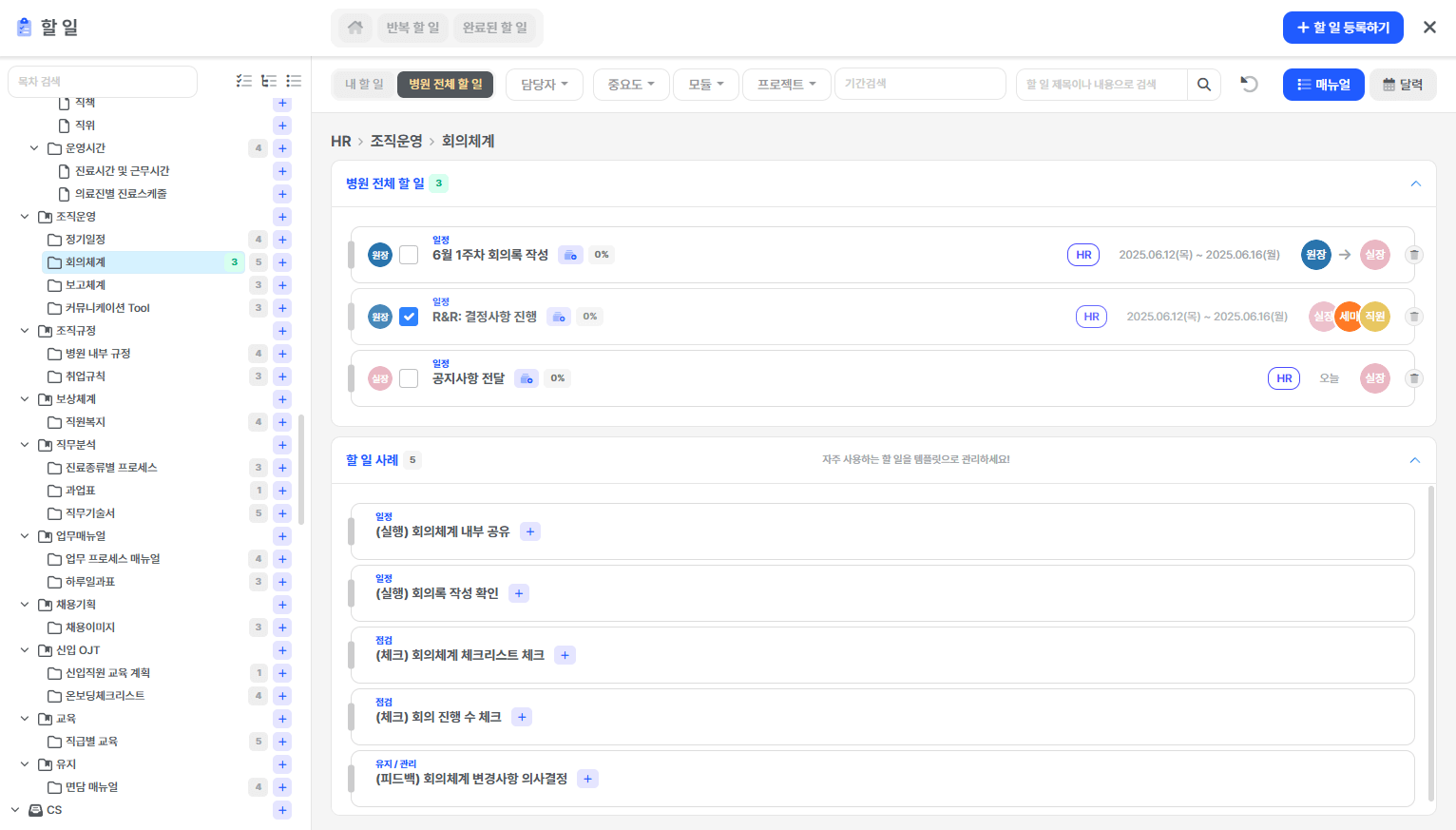This screenshot has width=1456, height=830.
Task: Add task from (피드백) 회의체계 변경사항 의사결정
Action: pos(588,779)
